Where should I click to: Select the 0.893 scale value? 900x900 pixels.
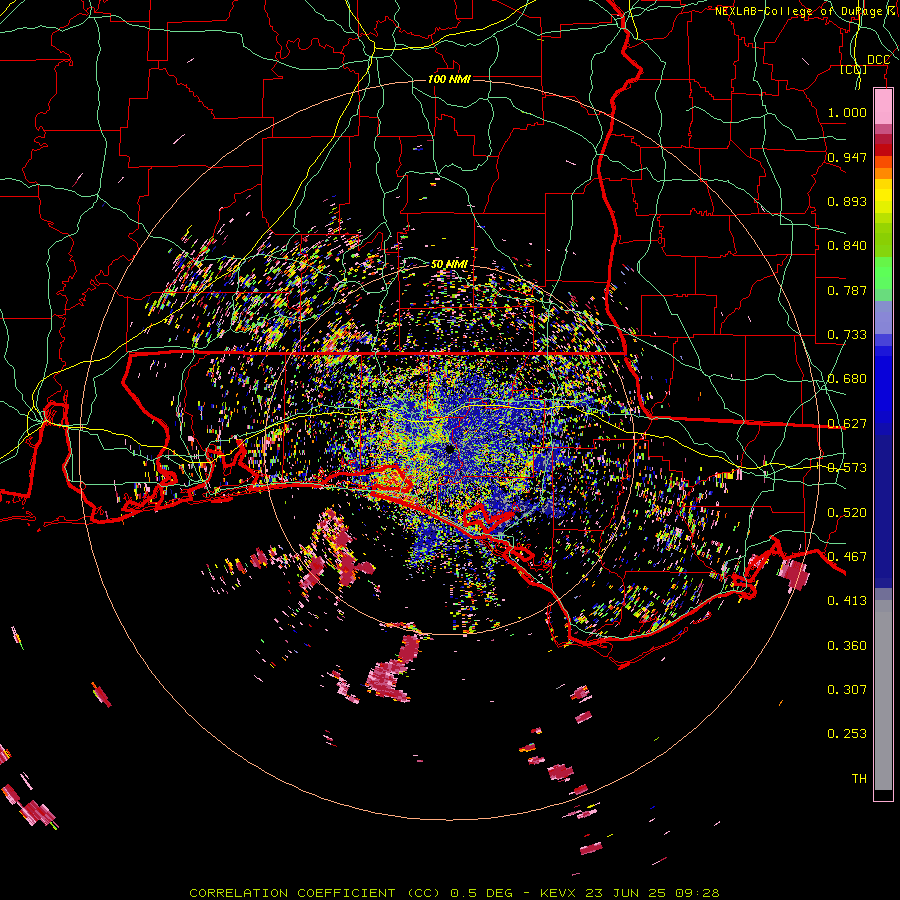tap(847, 201)
